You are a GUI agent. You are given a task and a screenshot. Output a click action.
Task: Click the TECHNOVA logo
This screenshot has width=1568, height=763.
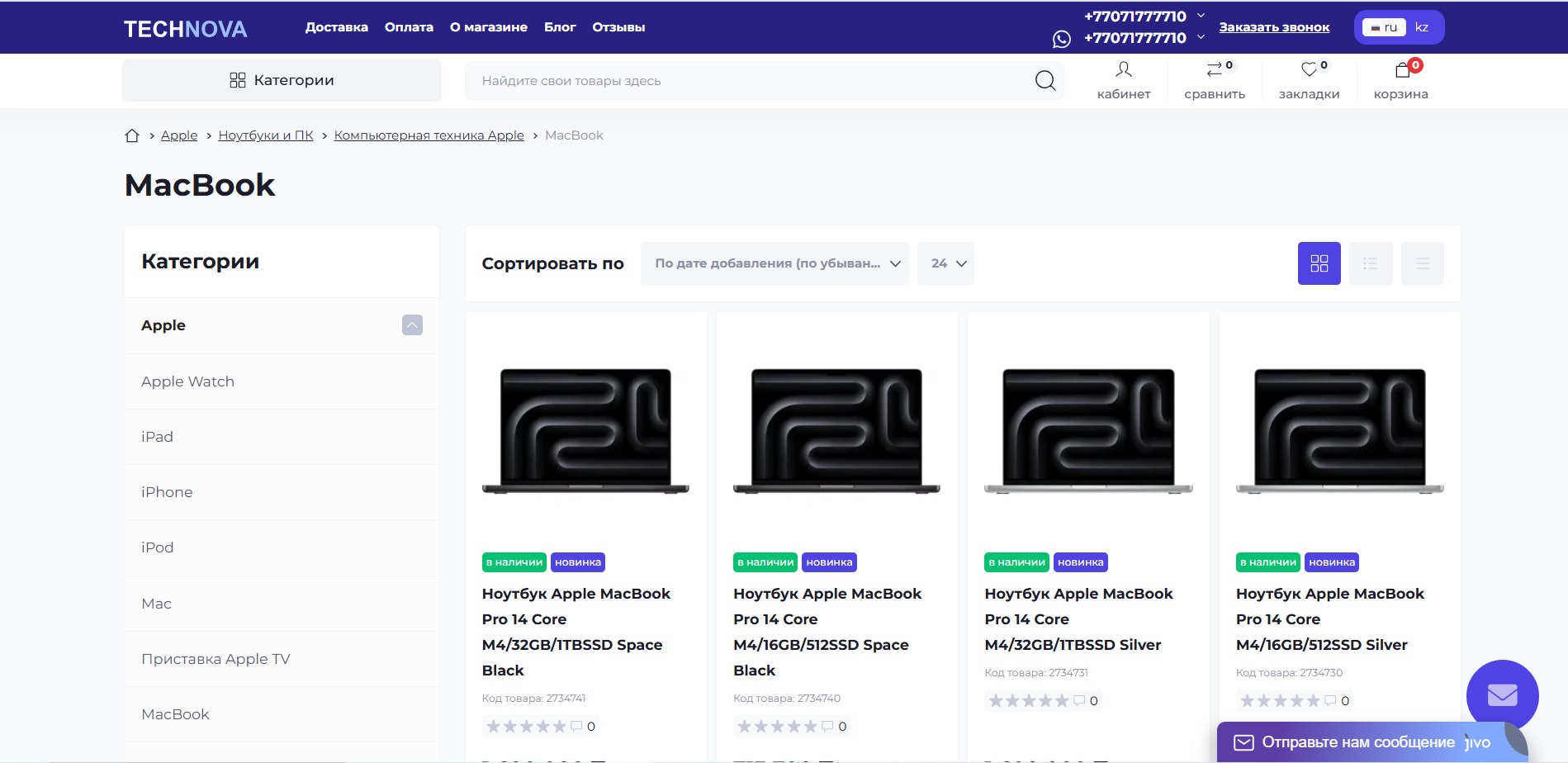(185, 29)
